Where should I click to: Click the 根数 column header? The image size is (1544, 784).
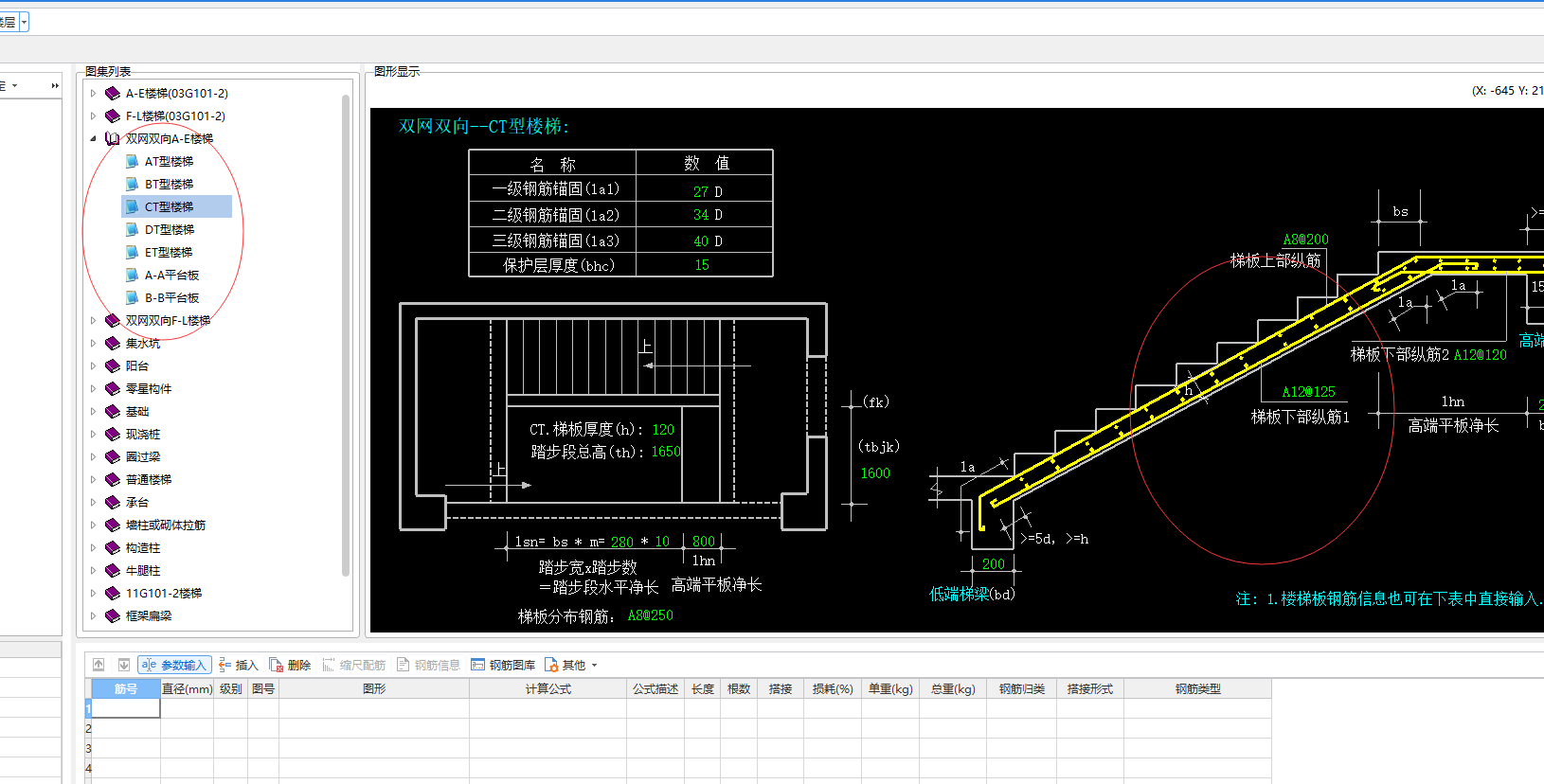point(739,688)
